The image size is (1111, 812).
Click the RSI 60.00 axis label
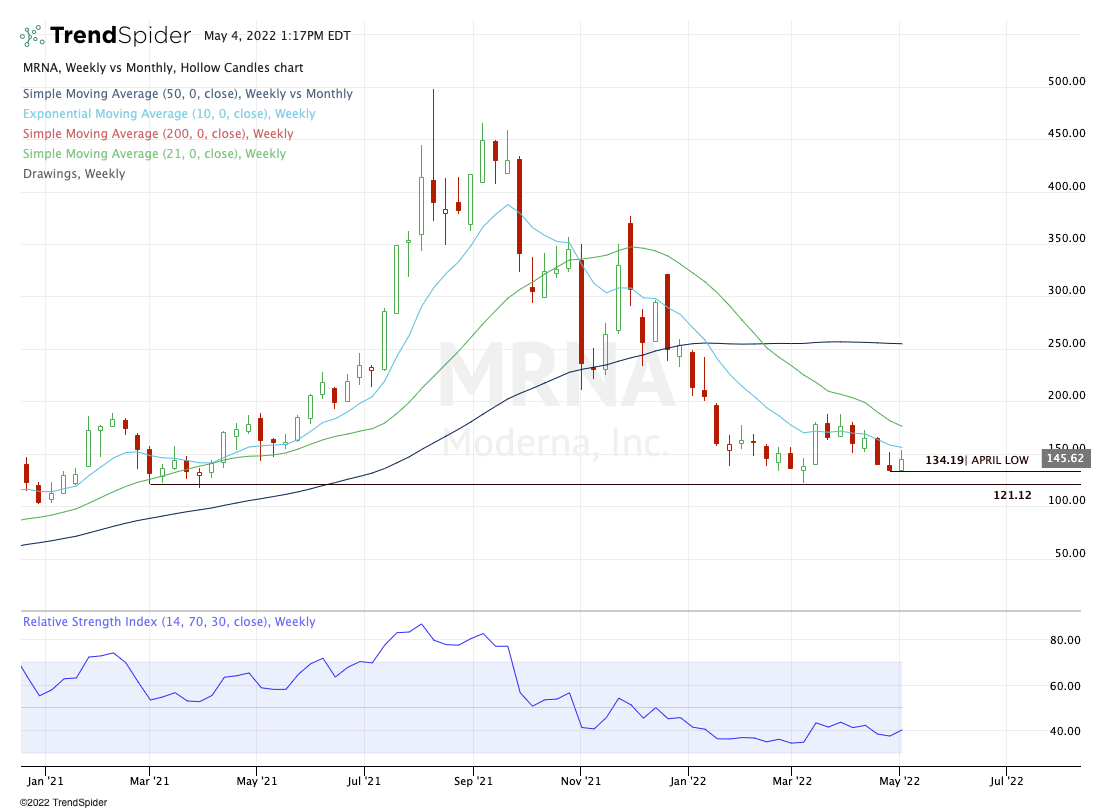click(1065, 686)
